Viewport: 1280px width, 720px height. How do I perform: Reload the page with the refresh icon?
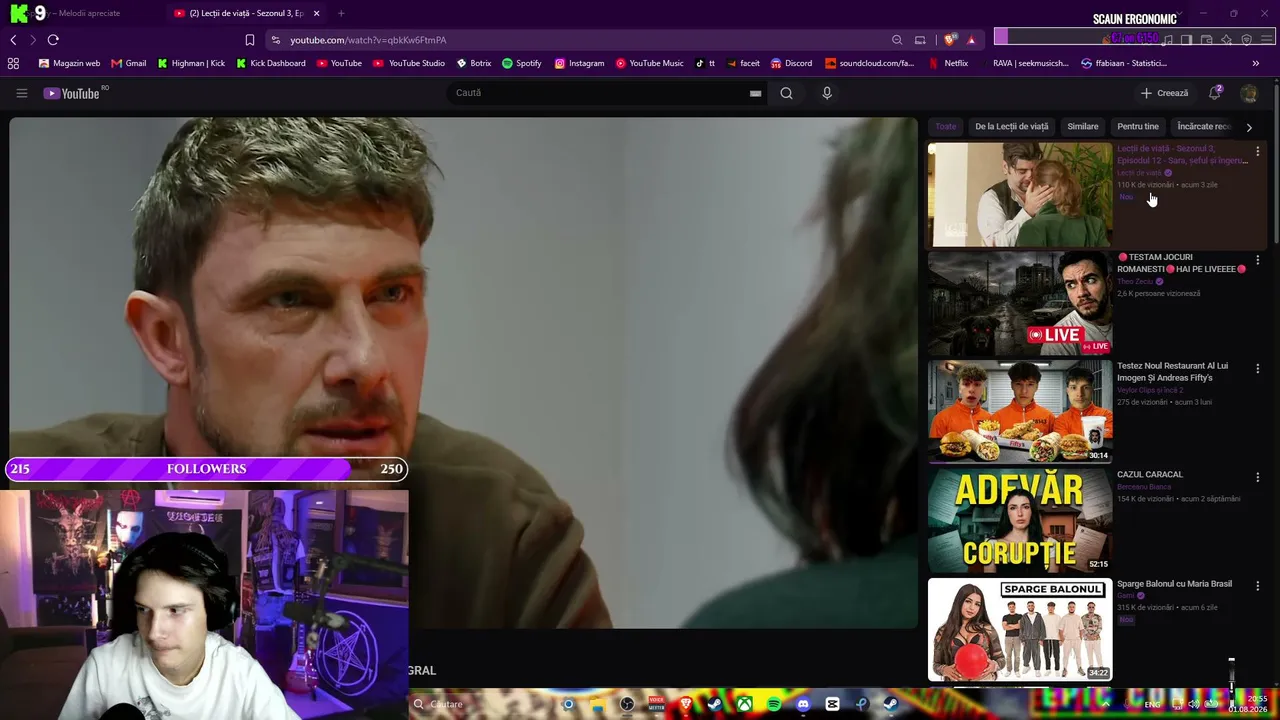coord(53,40)
